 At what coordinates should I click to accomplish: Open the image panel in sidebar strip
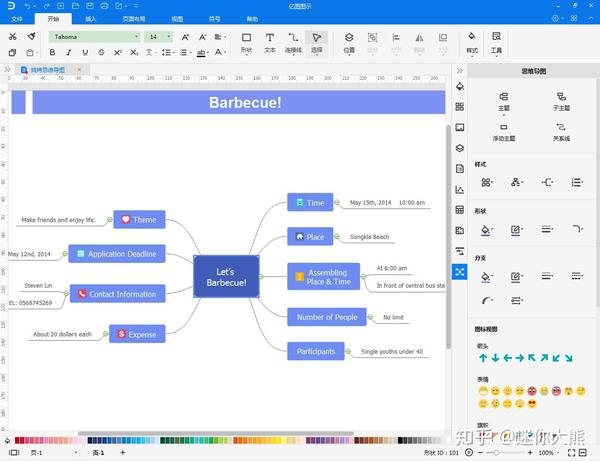pos(460,127)
